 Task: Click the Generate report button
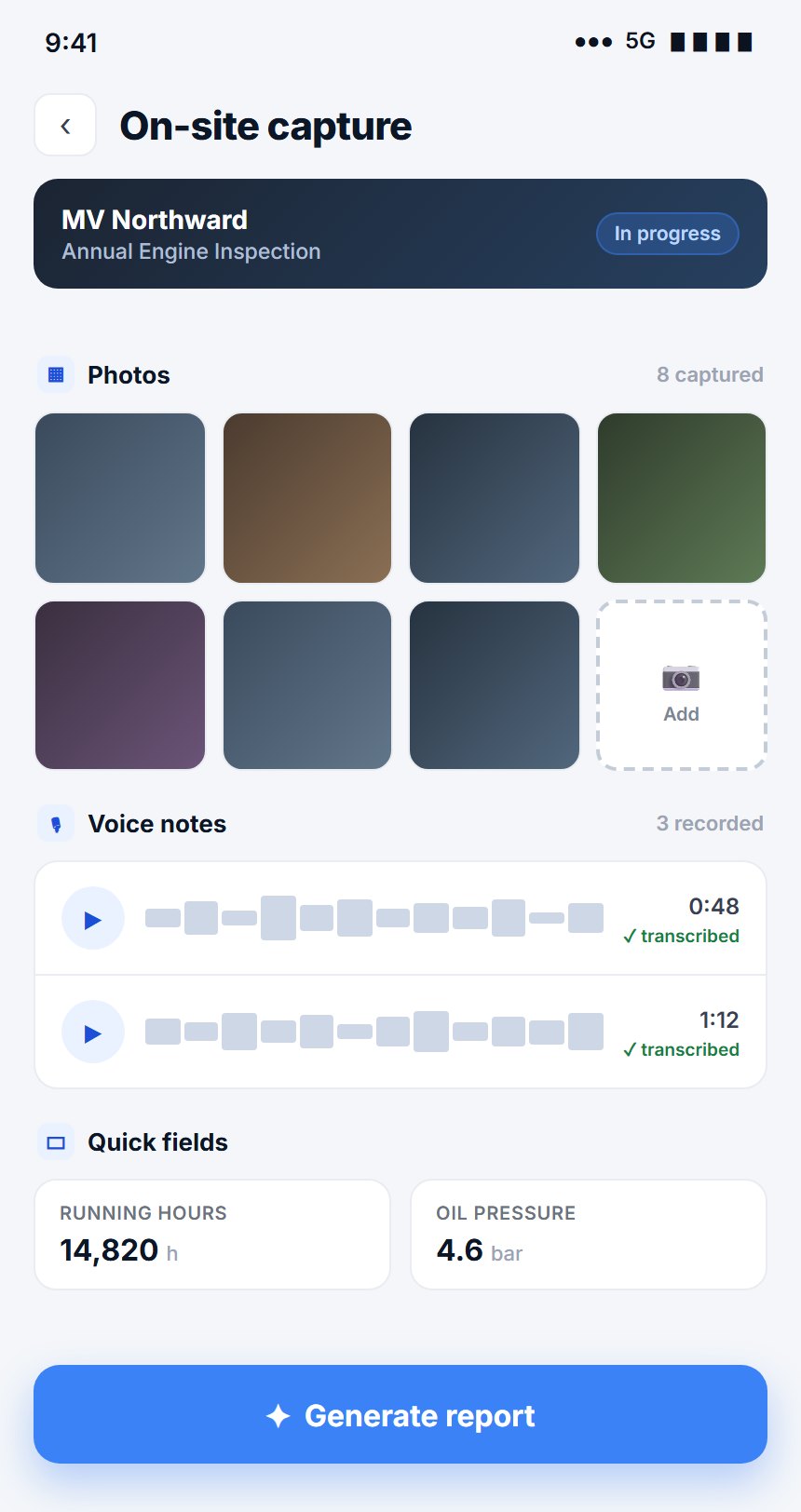(x=400, y=1414)
